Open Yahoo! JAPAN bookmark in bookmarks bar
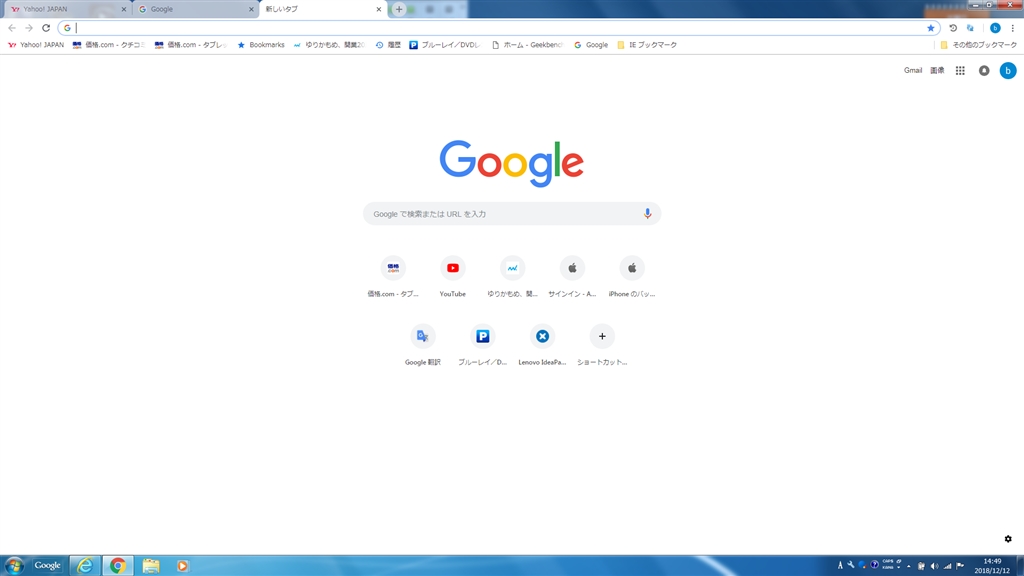The height and width of the screenshot is (576, 1024). 36,45
